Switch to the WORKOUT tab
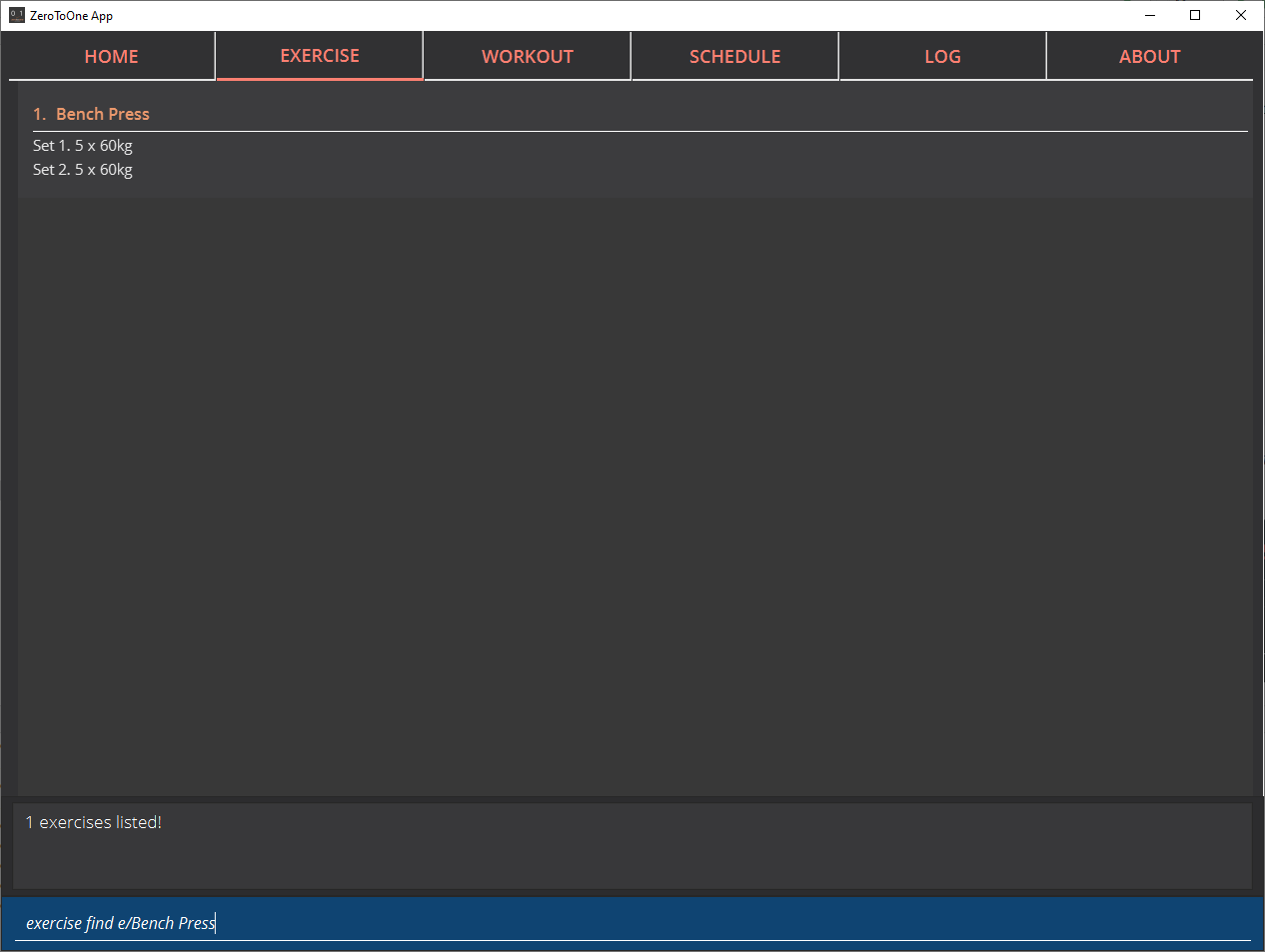1265x952 pixels. click(528, 56)
